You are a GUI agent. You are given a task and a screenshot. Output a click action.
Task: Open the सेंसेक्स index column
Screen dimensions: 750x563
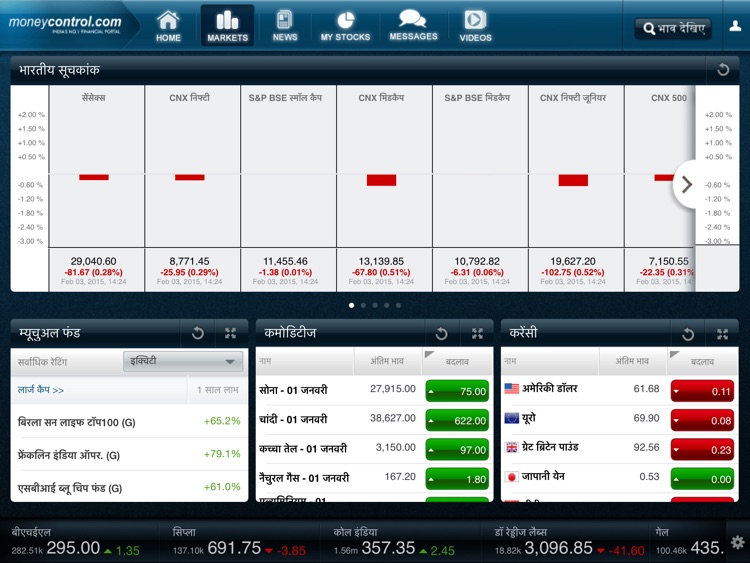click(96, 188)
